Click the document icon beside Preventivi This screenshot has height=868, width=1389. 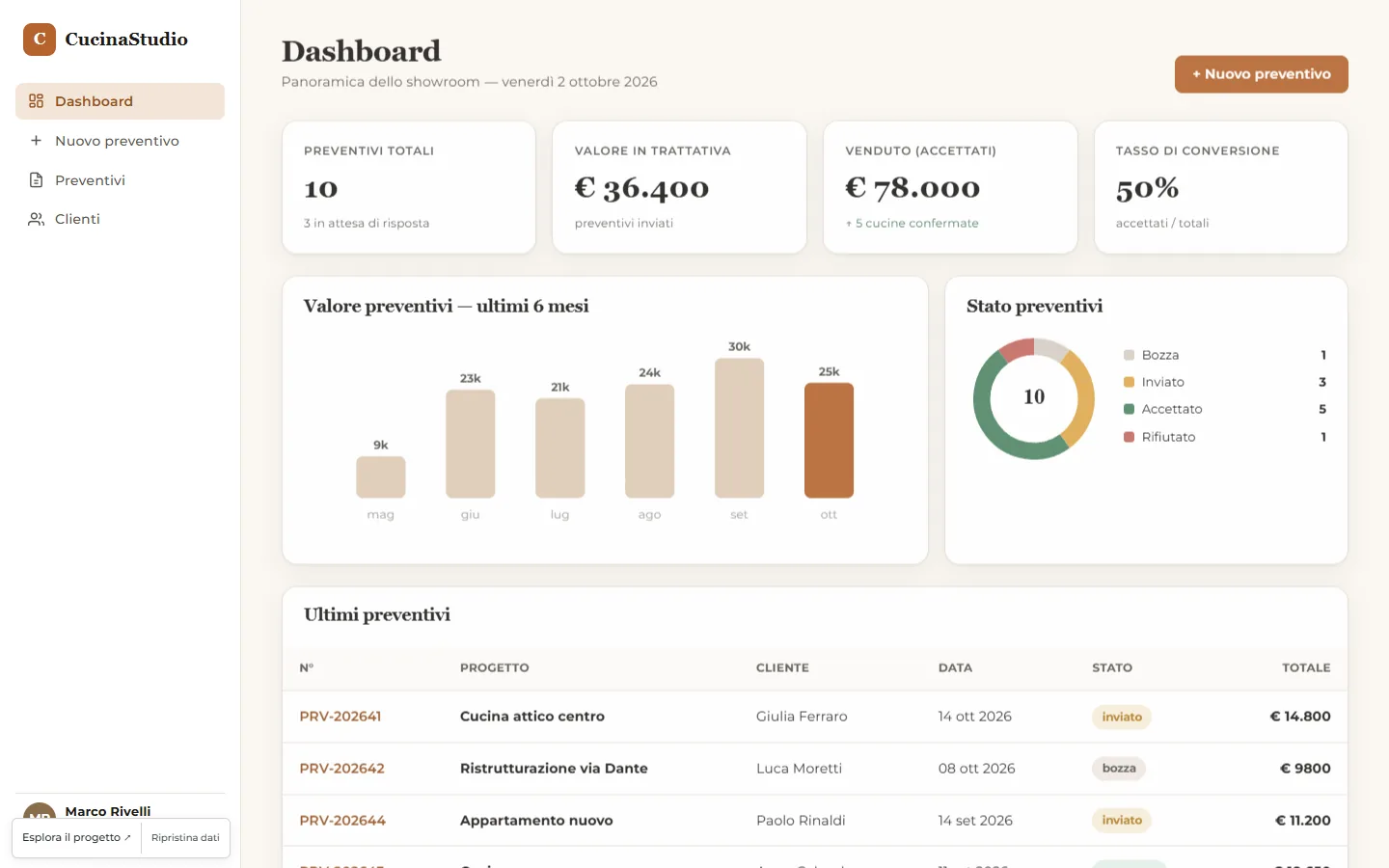(x=37, y=180)
